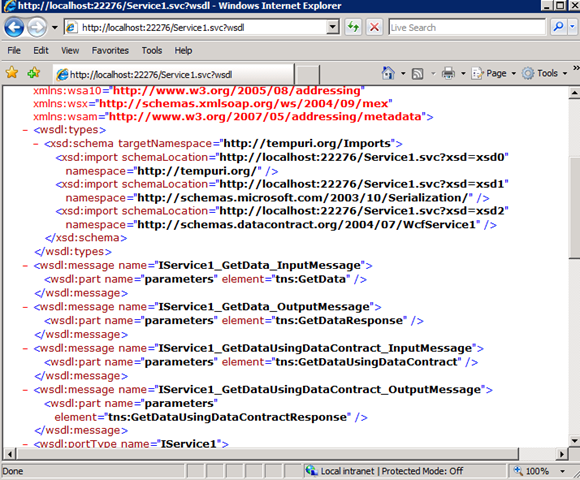Go to Home page house icon
This screenshot has height=480, width=580.
[388, 73]
